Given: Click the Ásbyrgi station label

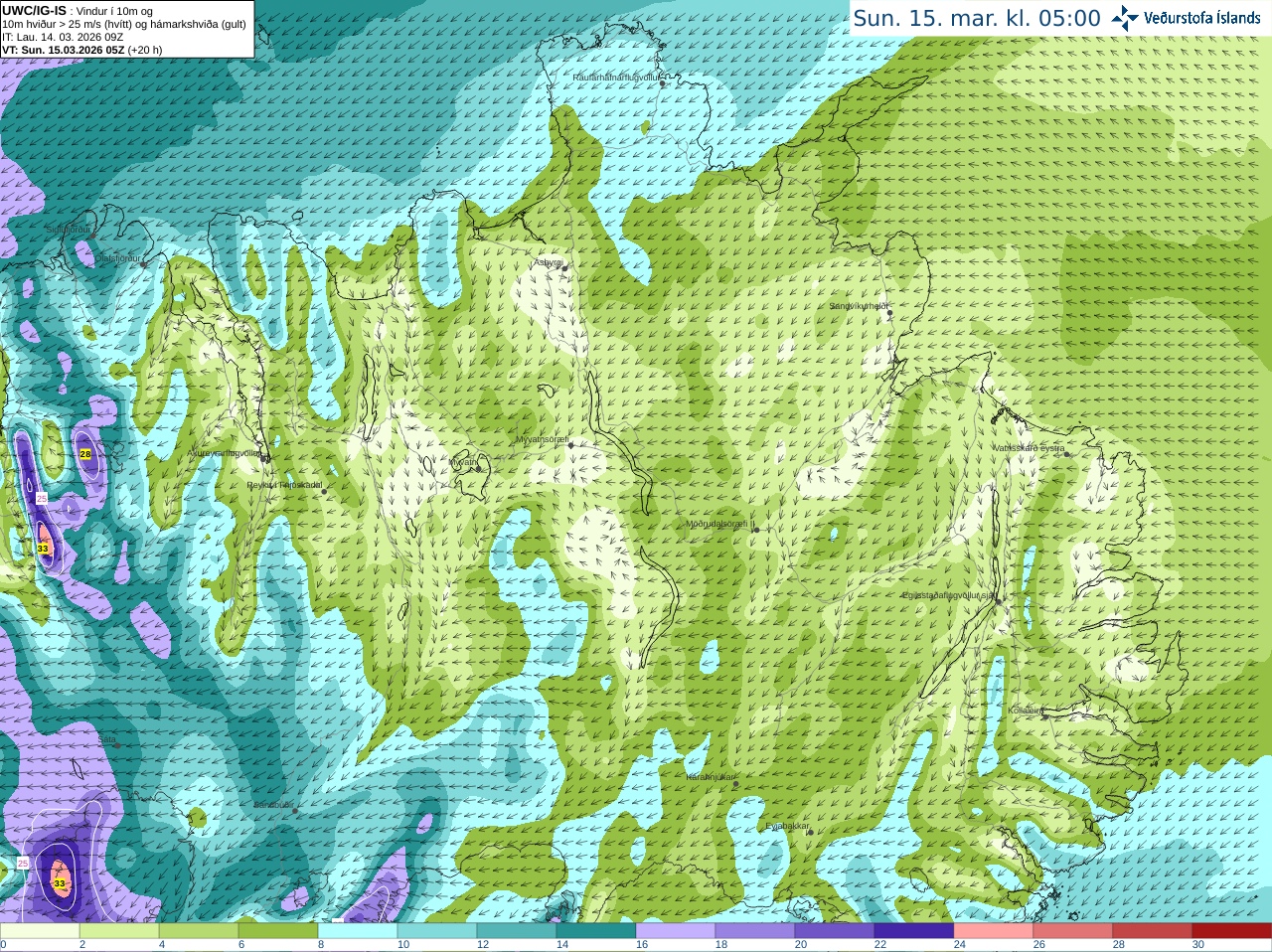Looking at the screenshot, I should (x=549, y=262).
